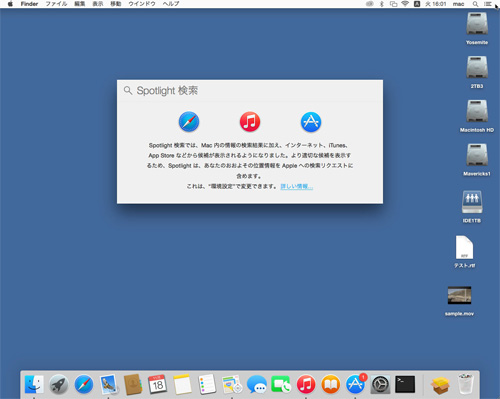
Task: Select the テスト.rtf file on desktop
Action: click(x=464, y=248)
